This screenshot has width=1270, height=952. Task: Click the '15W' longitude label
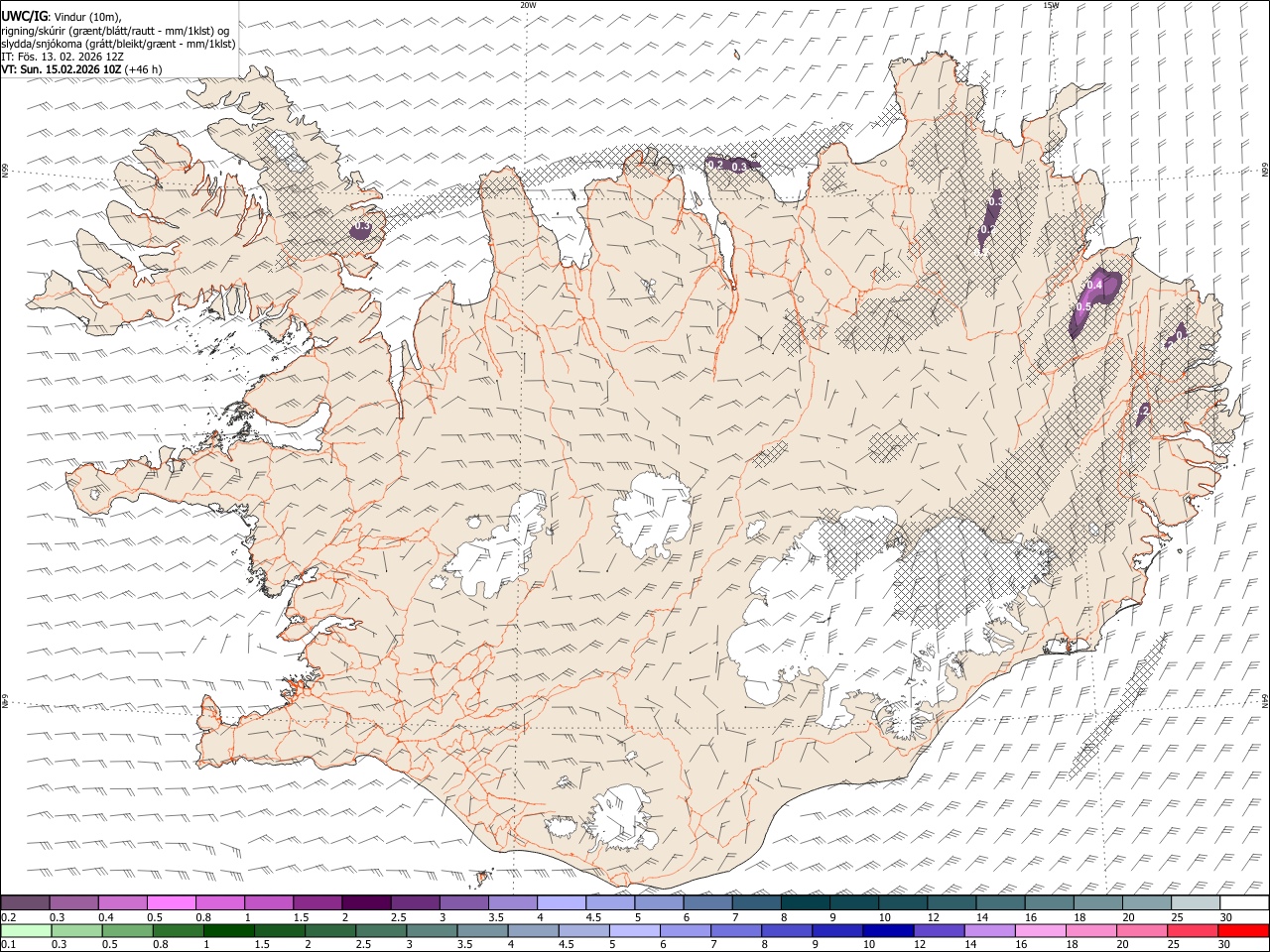[x=1051, y=5]
